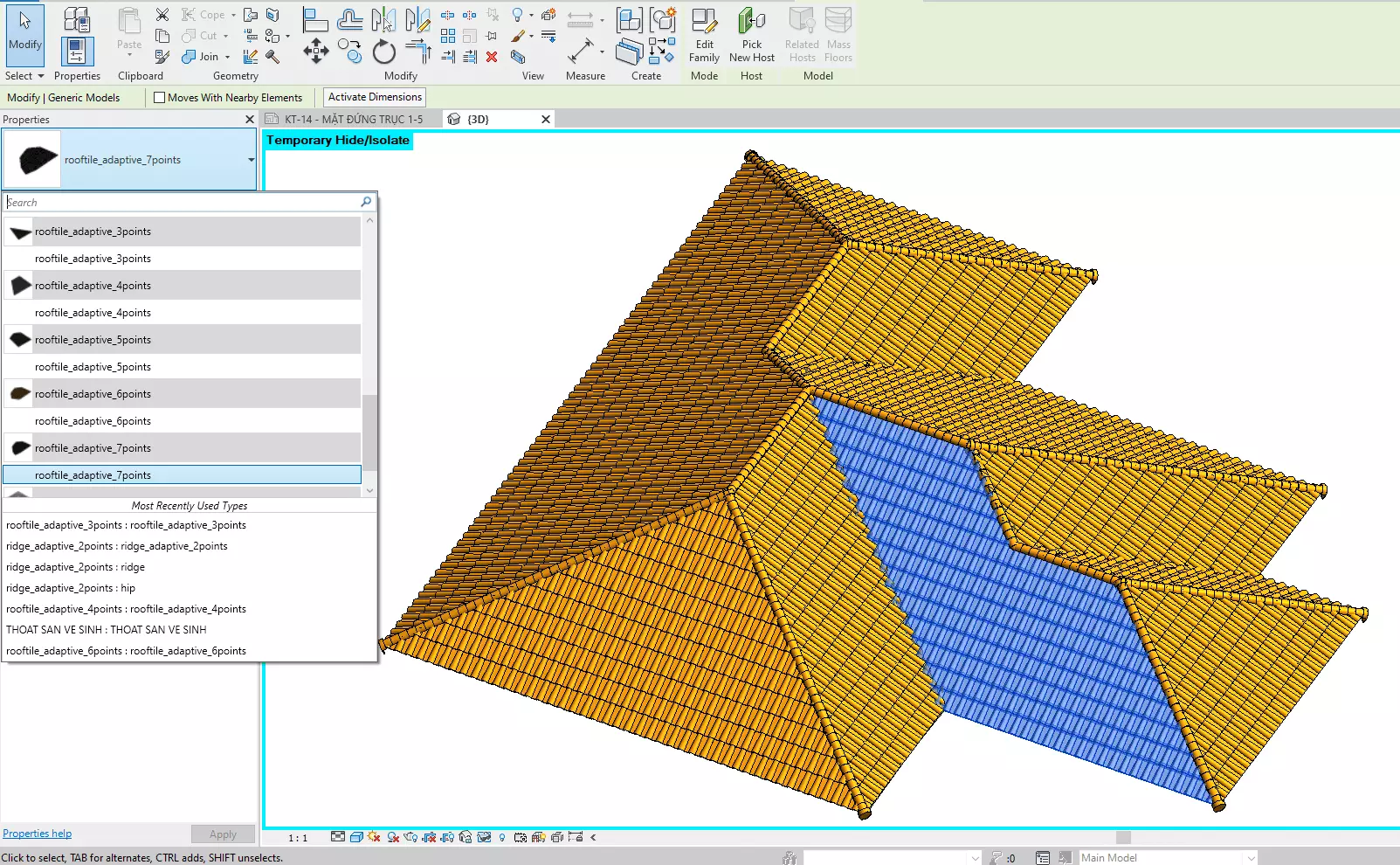Click the Temporary Hide/Isolate glasses icon
The height and width of the screenshot is (865, 1400).
[x=484, y=837]
